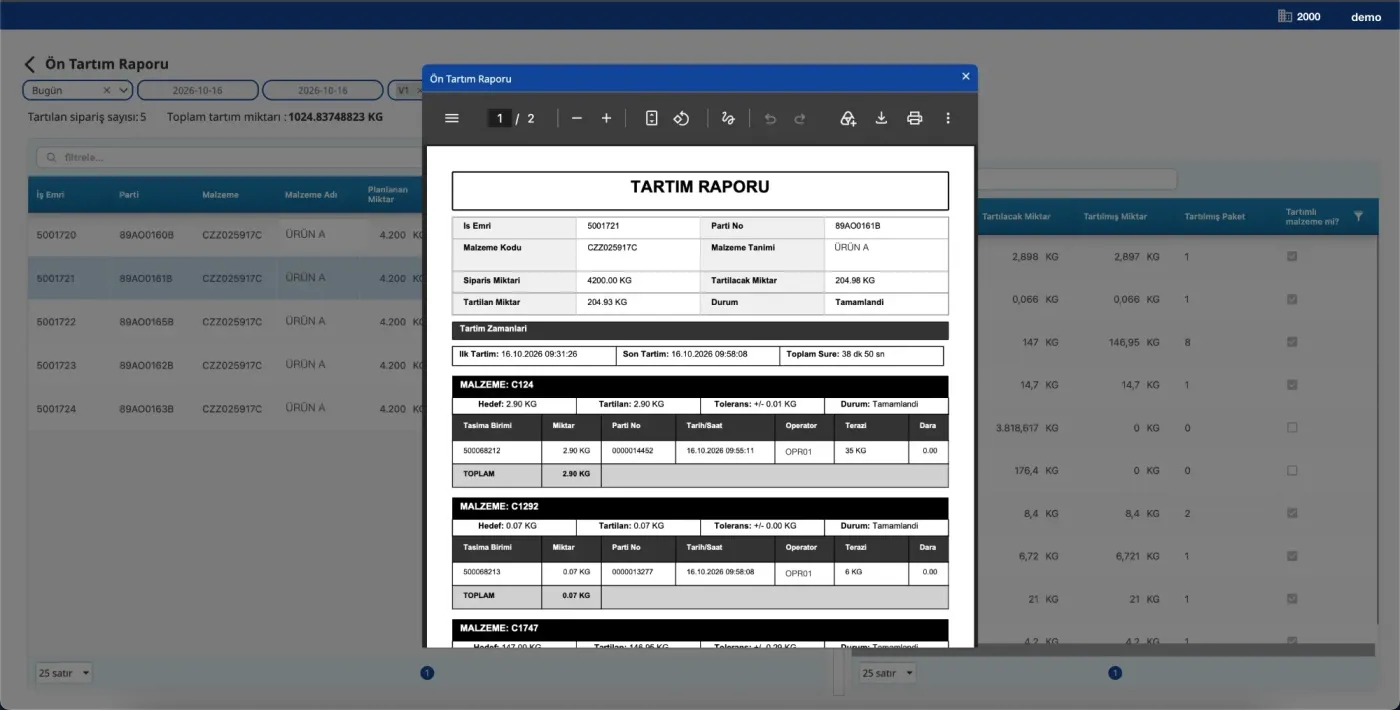This screenshot has width=1400, height=710.
Task: Open the right table 25 satır dropdown
Action: point(888,673)
